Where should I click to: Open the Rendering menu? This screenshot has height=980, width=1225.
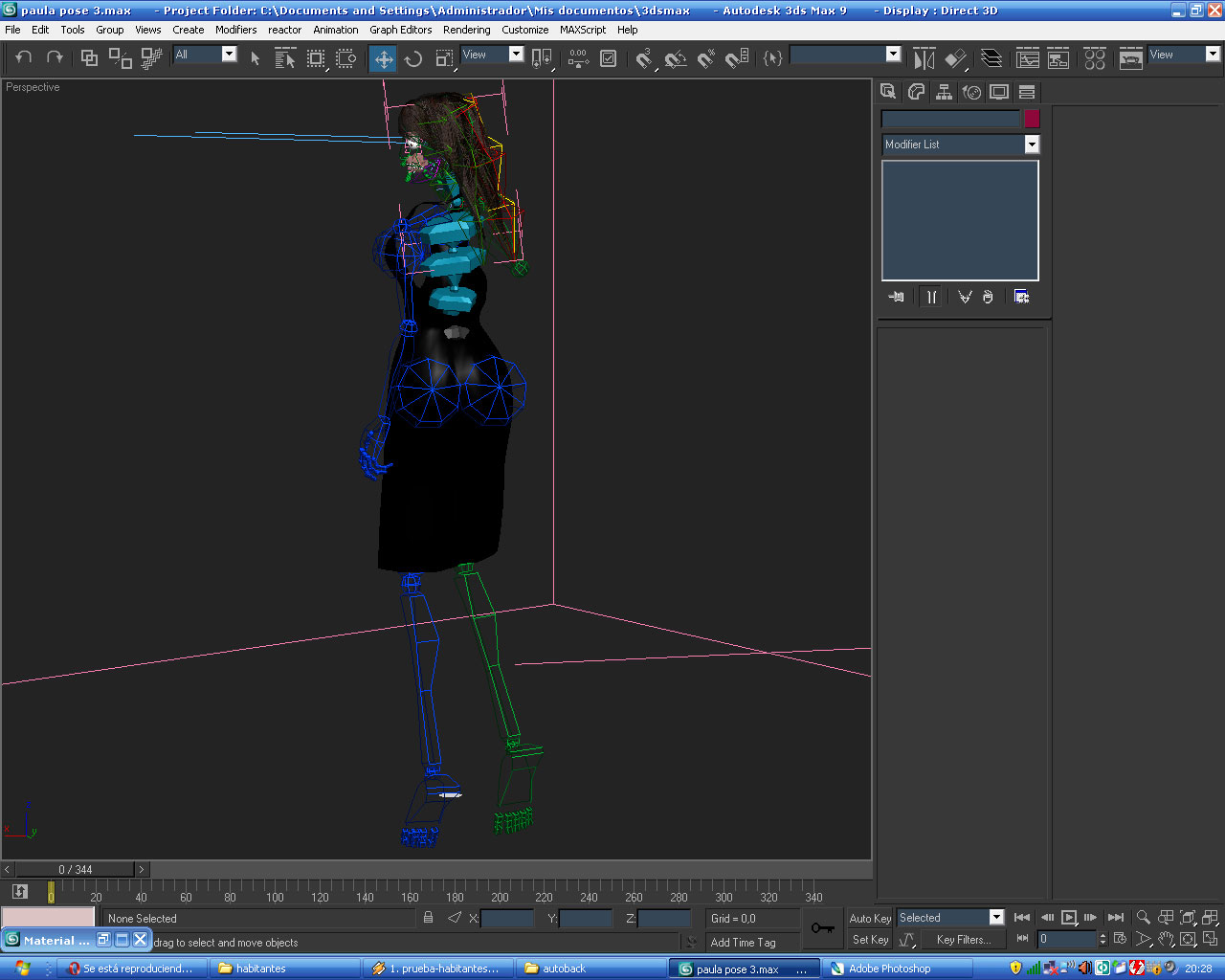[x=466, y=30]
